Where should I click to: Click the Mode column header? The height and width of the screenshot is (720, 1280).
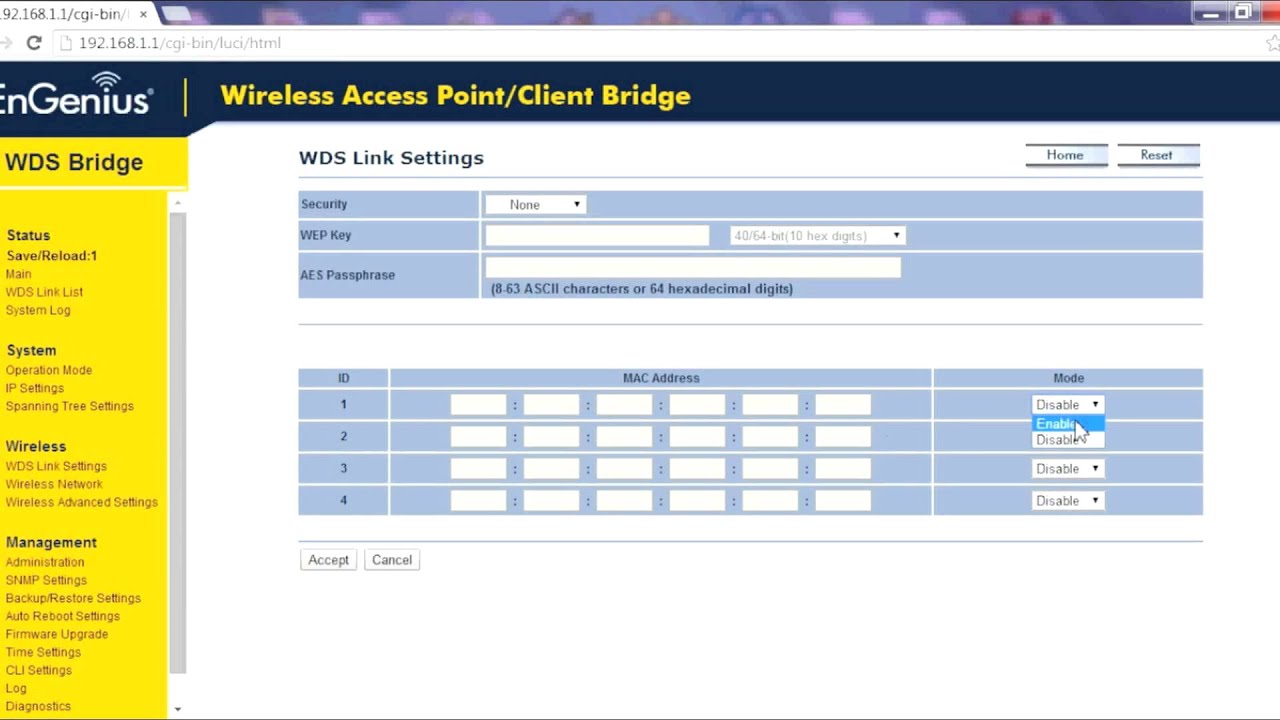click(1068, 378)
